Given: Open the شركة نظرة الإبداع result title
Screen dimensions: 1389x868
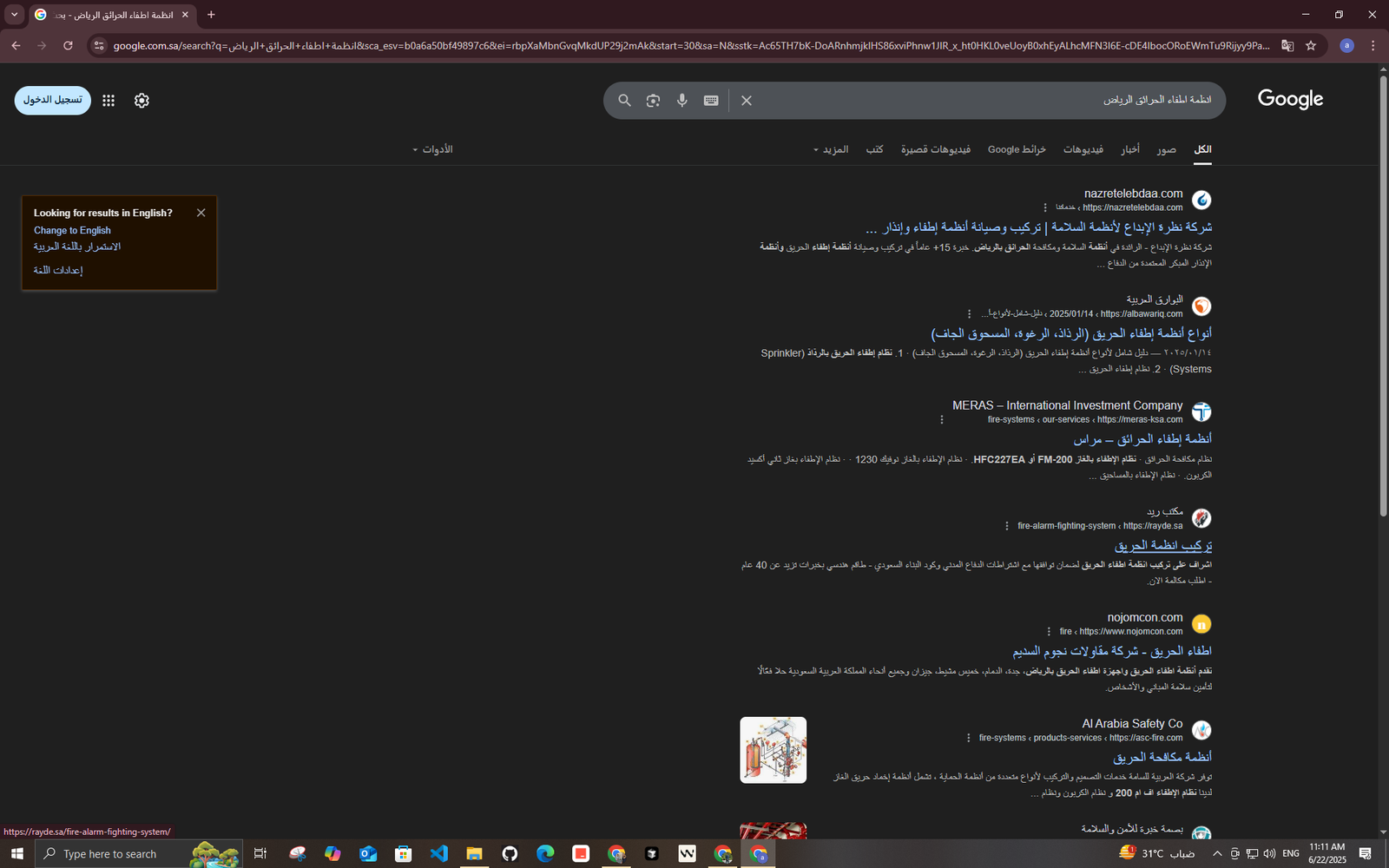Looking at the screenshot, I should coord(1039,227).
